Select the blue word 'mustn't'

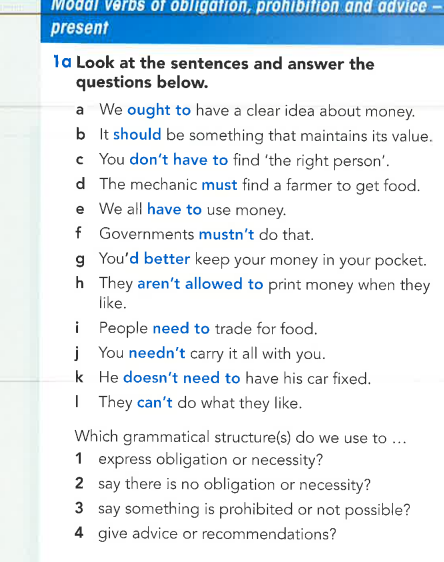(226, 234)
